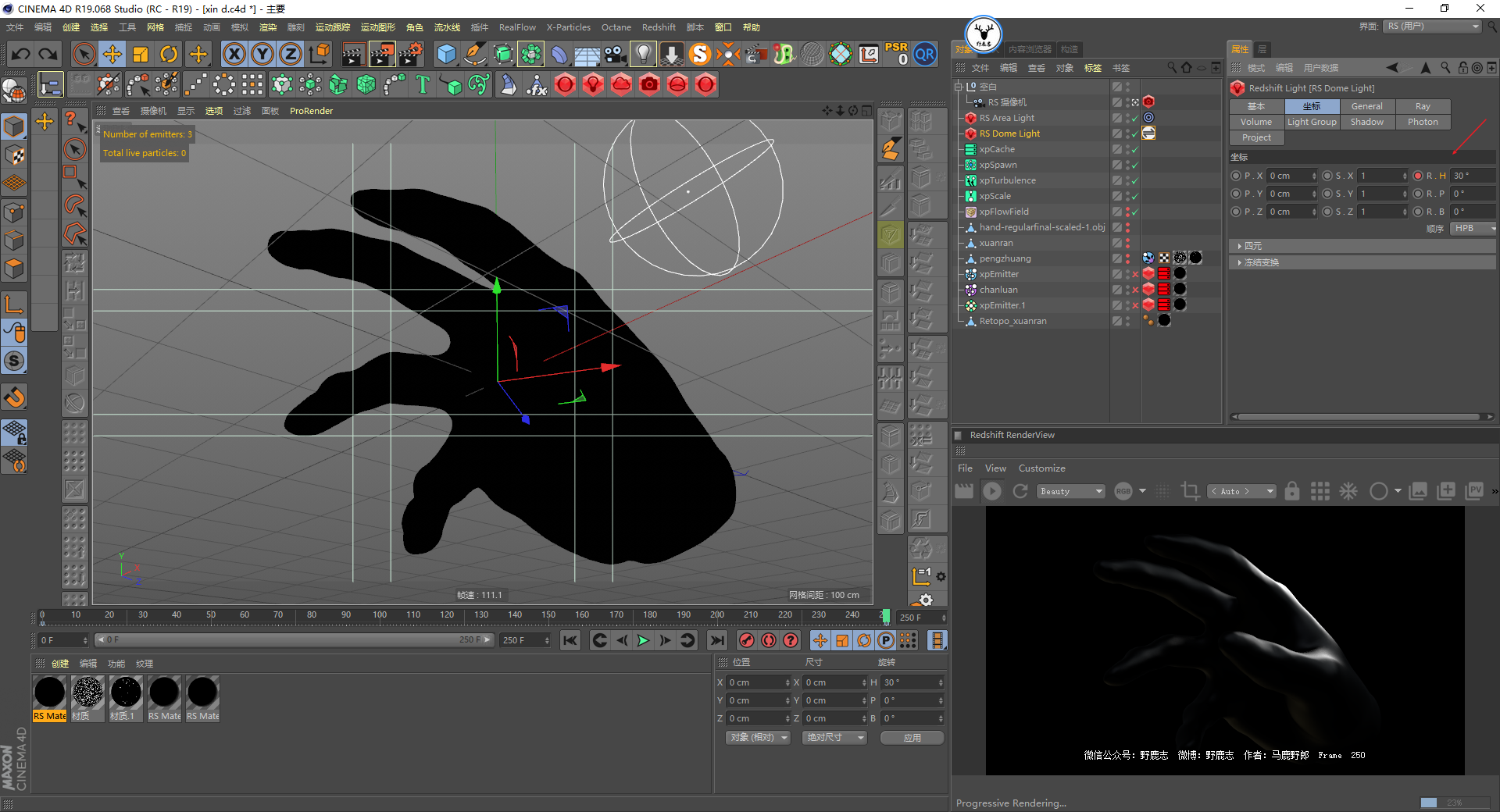Start Redshift RenderView play button

coord(992,491)
